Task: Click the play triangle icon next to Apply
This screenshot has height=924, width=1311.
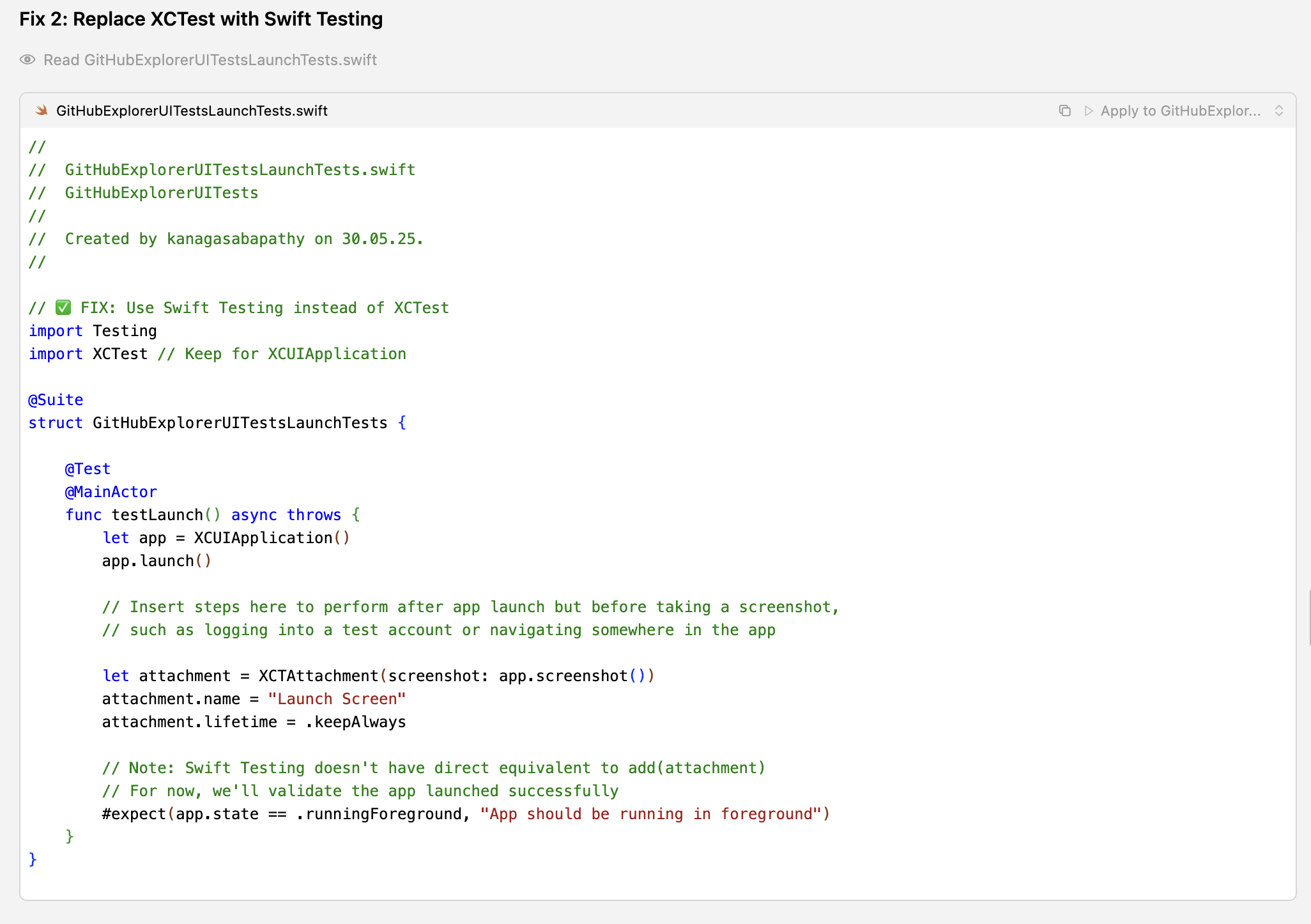Action: coord(1089,111)
